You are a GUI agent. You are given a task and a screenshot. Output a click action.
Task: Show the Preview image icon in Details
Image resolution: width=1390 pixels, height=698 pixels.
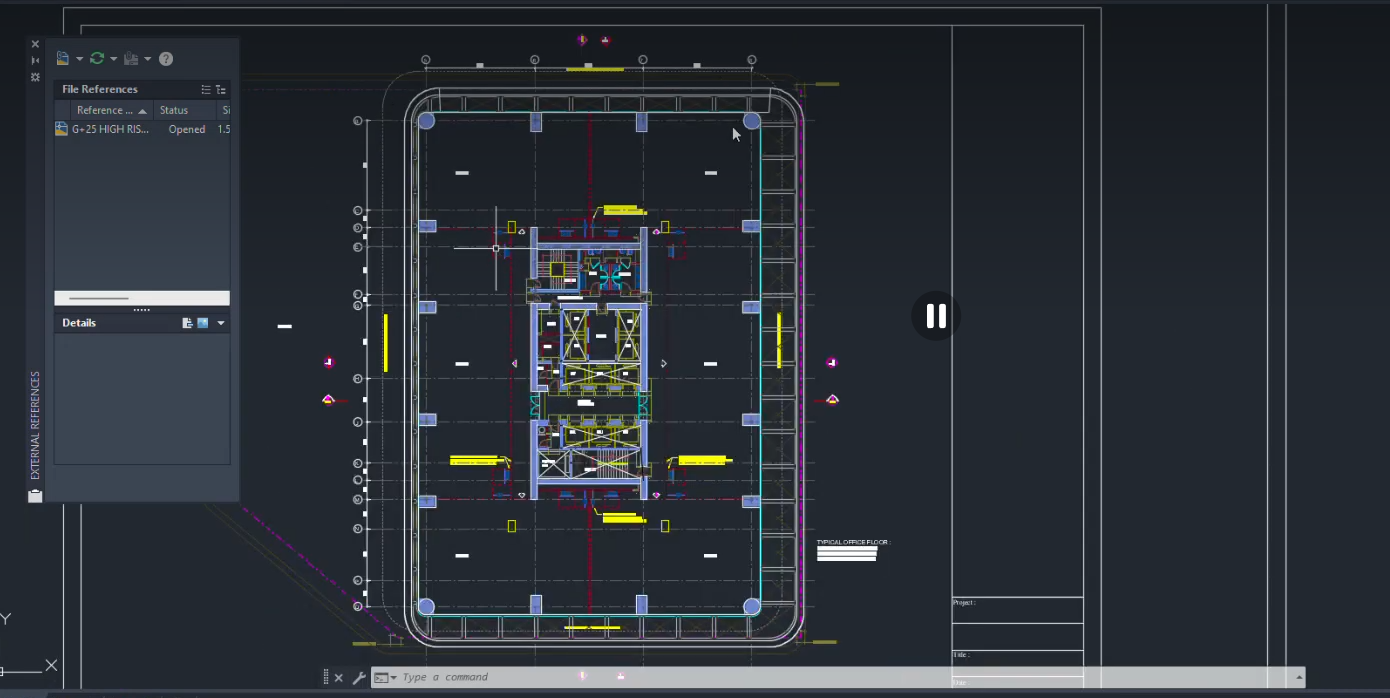point(203,323)
